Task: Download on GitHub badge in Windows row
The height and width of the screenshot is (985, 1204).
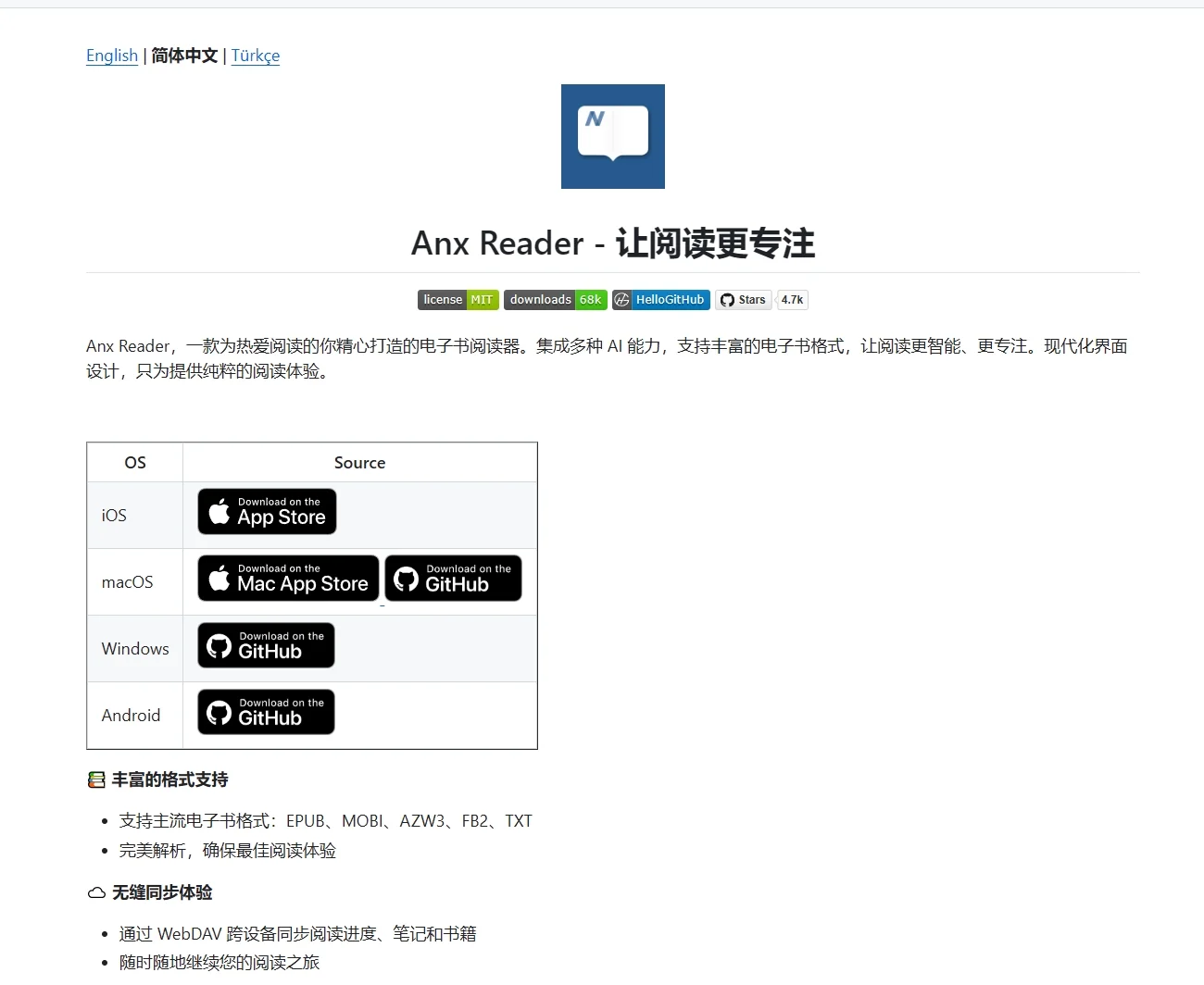Action: [266, 644]
